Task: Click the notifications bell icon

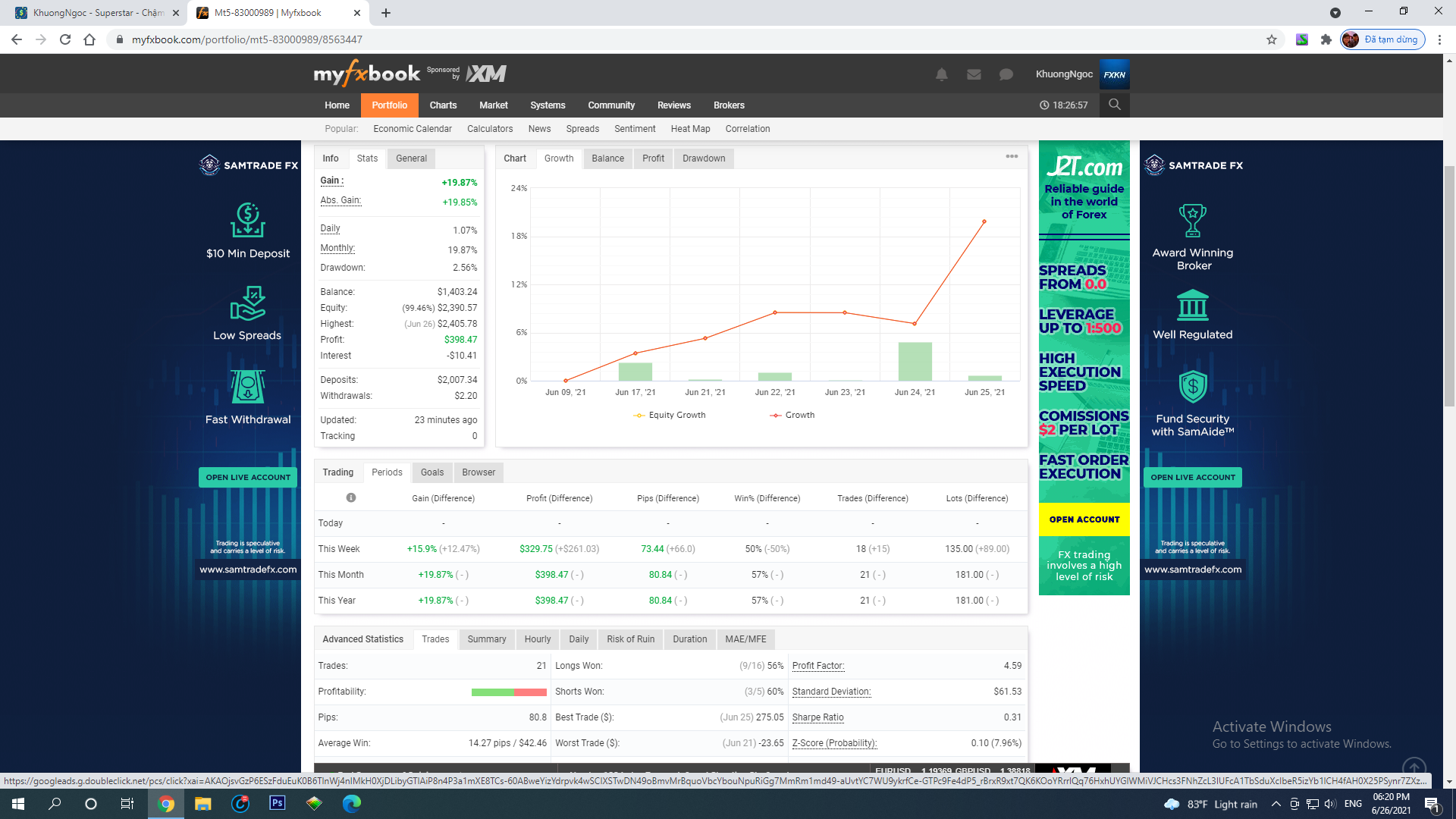Action: pos(941,74)
